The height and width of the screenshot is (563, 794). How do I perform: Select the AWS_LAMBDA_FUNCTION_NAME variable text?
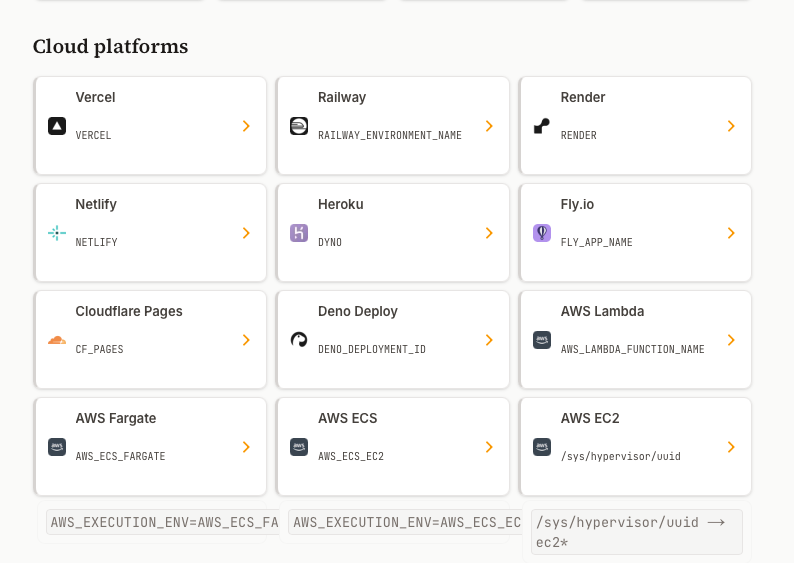click(x=632, y=349)
